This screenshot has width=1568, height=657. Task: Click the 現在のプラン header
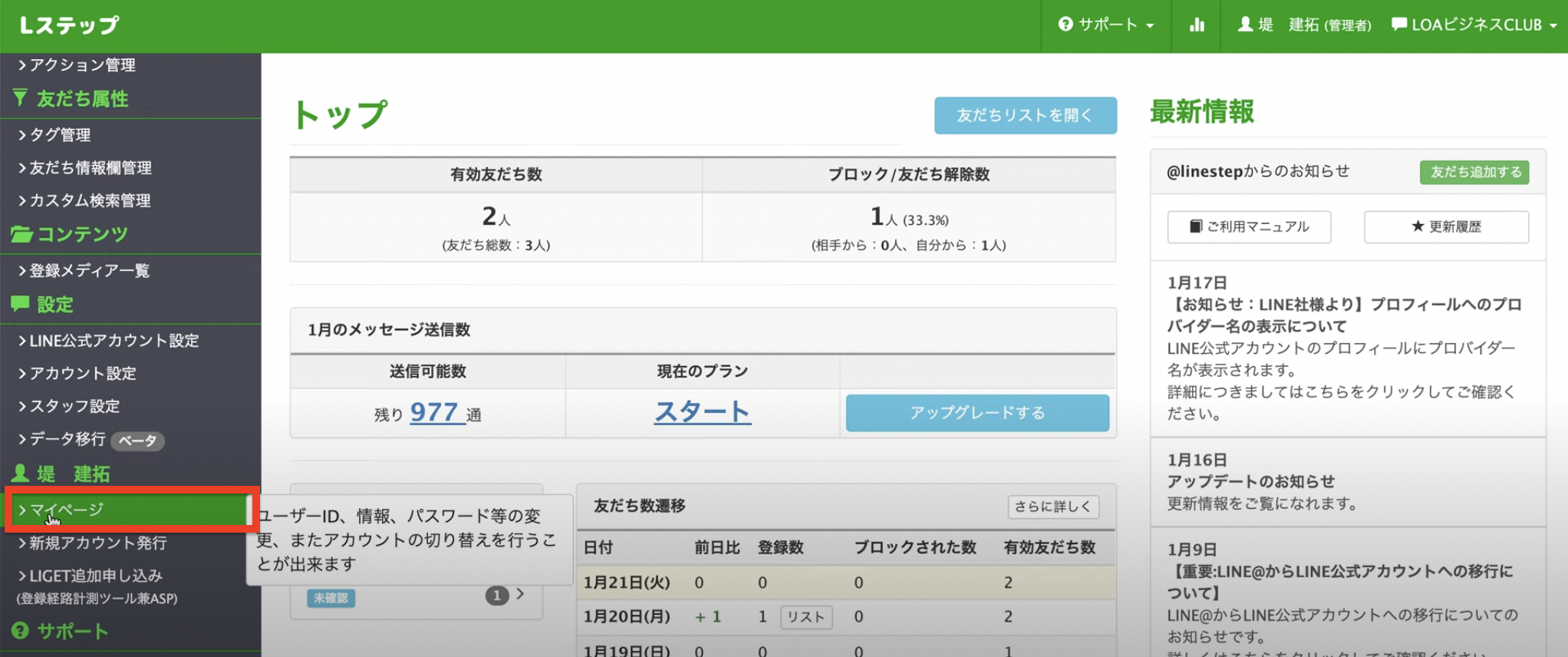(703, 371)
